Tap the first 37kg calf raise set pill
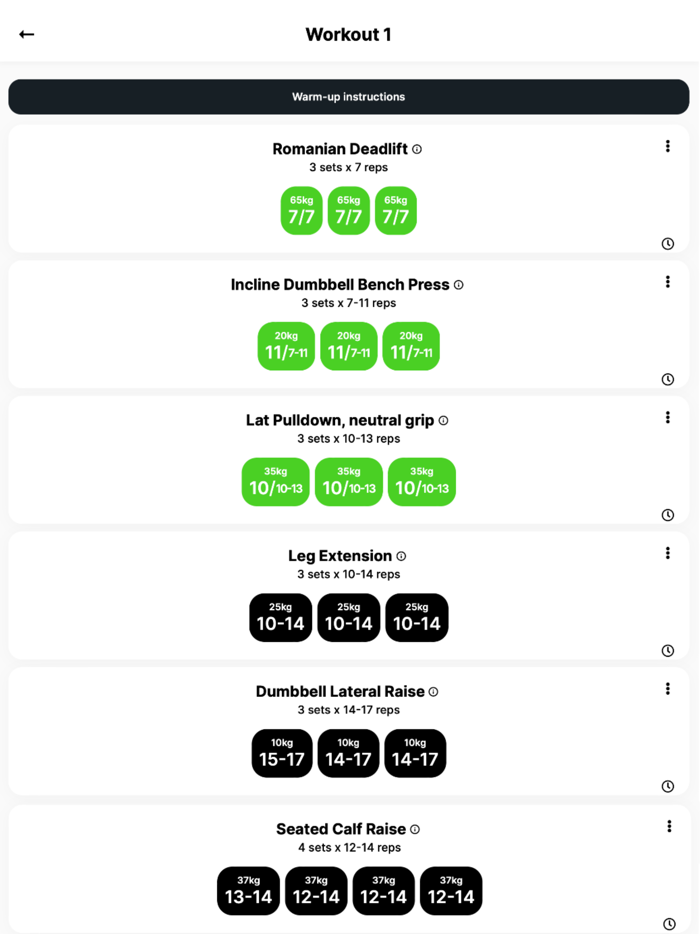 point(248,891)
